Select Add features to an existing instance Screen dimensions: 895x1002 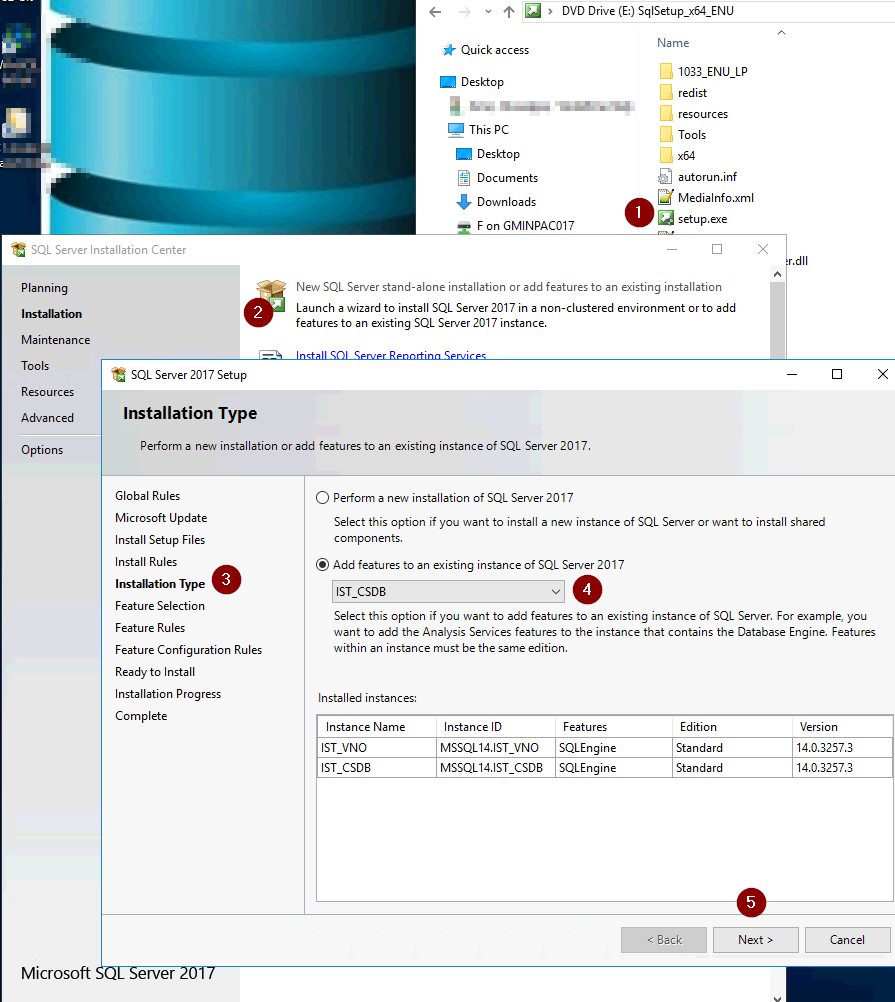tap(322, 562)
